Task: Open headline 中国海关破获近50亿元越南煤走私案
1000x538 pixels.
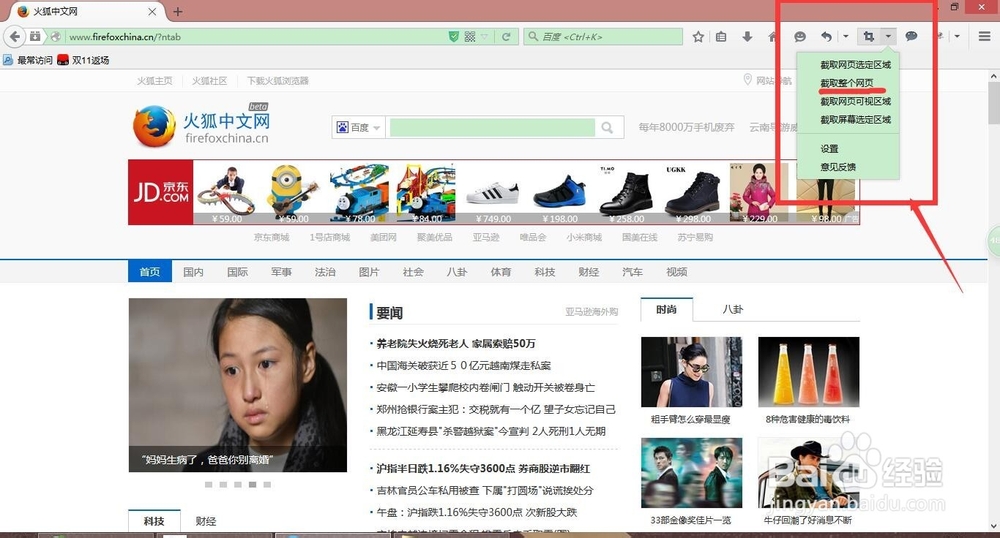Action: tap(463, 366)
